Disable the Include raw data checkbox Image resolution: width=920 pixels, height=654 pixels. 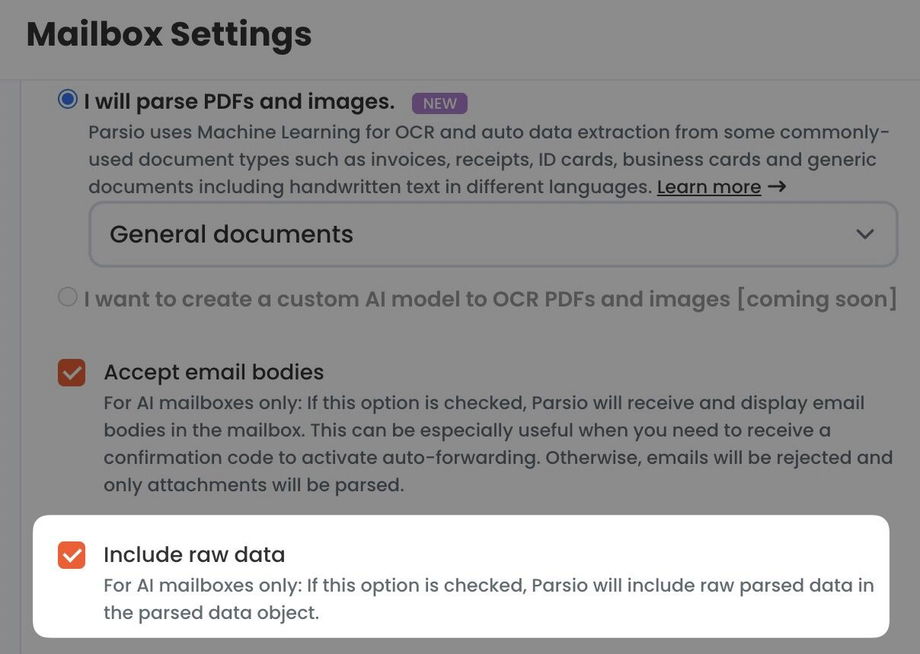point(72,555)
